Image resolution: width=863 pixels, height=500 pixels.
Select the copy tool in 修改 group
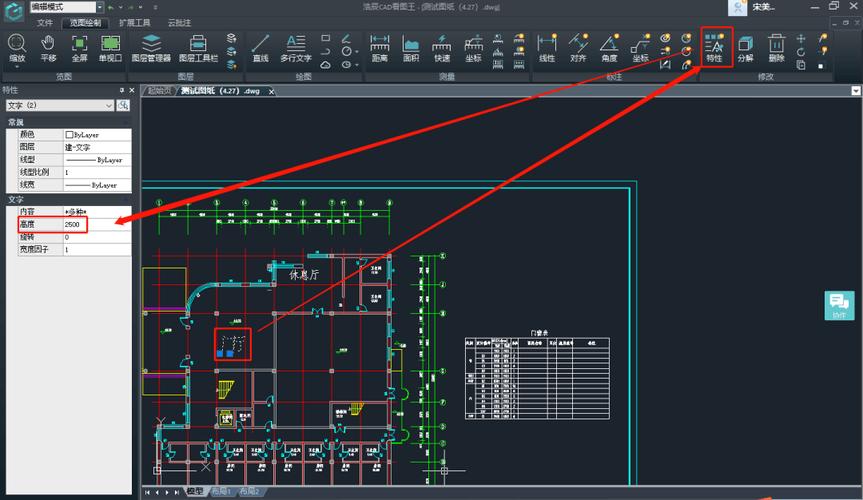[801, 65]
